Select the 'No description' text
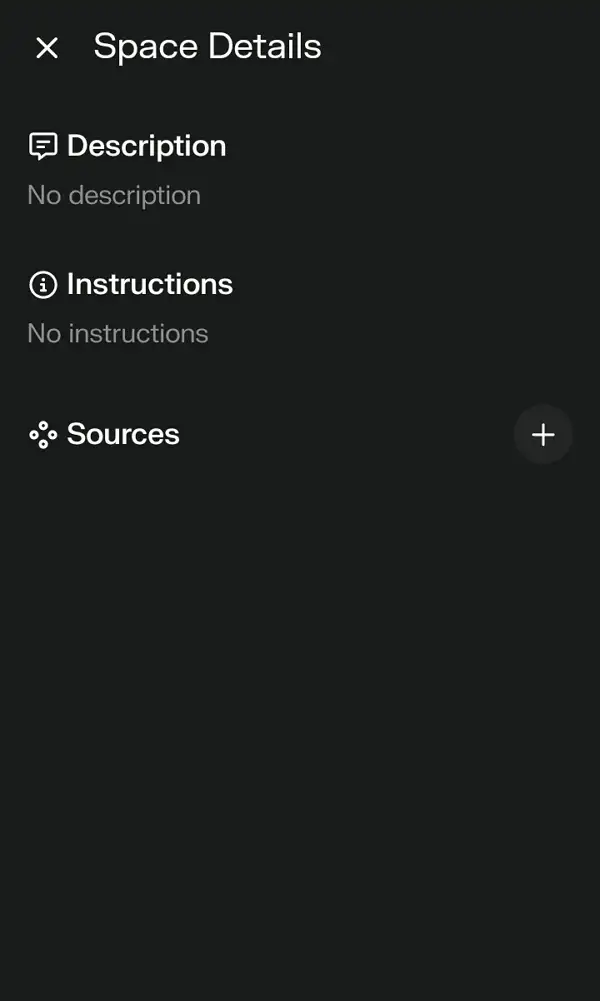 click(x=114, y=195)
